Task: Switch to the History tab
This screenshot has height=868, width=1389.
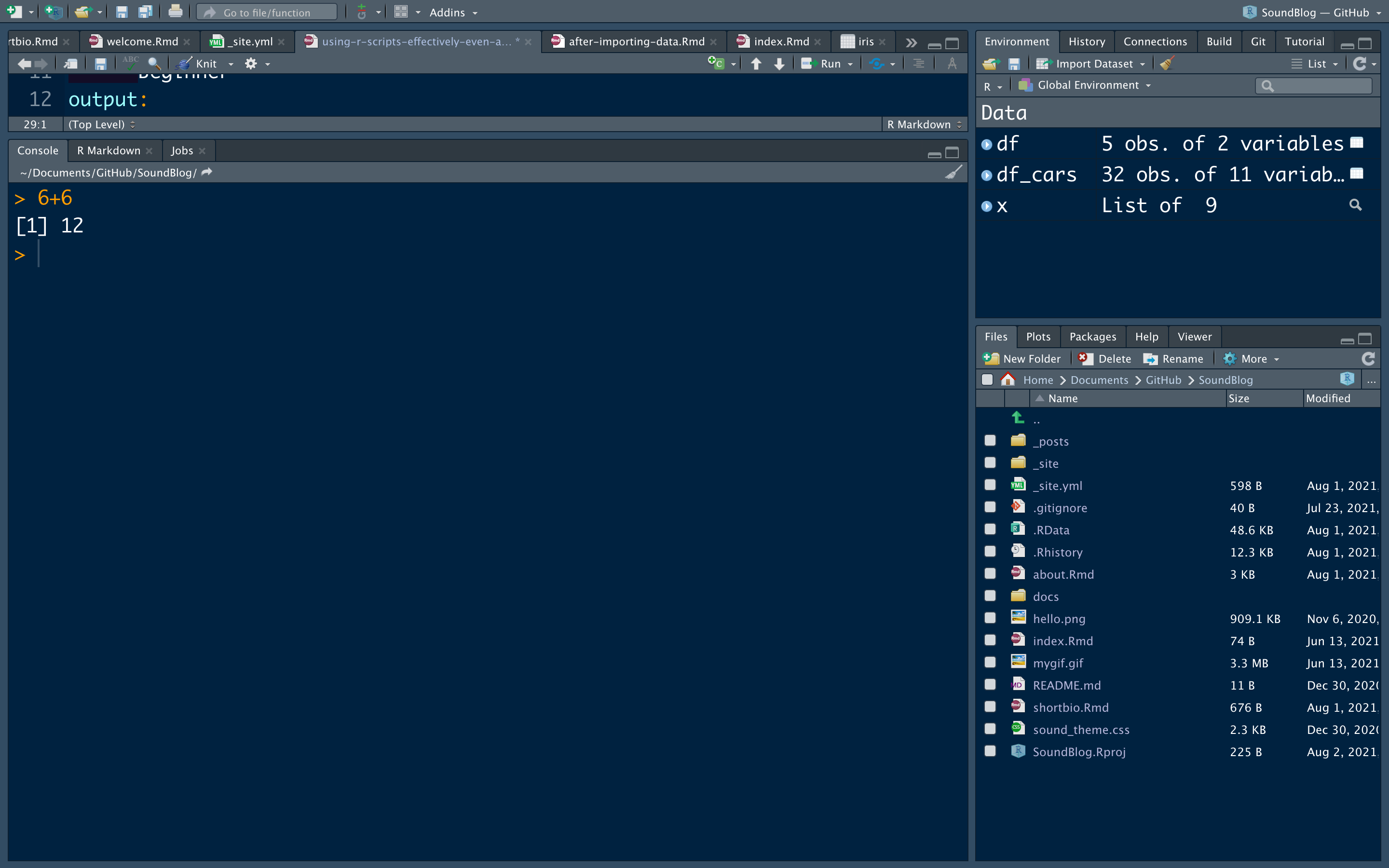Action: (x=1087, y=41)
